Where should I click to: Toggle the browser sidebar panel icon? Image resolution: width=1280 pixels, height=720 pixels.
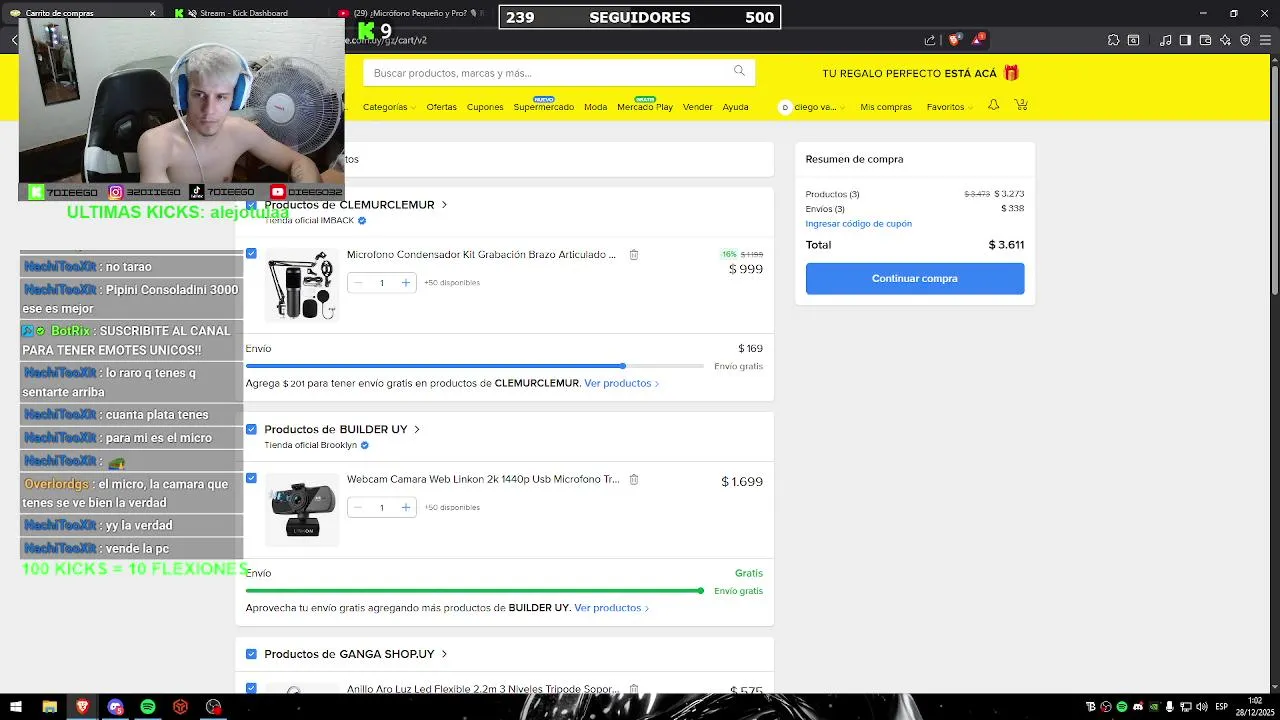(1185, 40)
